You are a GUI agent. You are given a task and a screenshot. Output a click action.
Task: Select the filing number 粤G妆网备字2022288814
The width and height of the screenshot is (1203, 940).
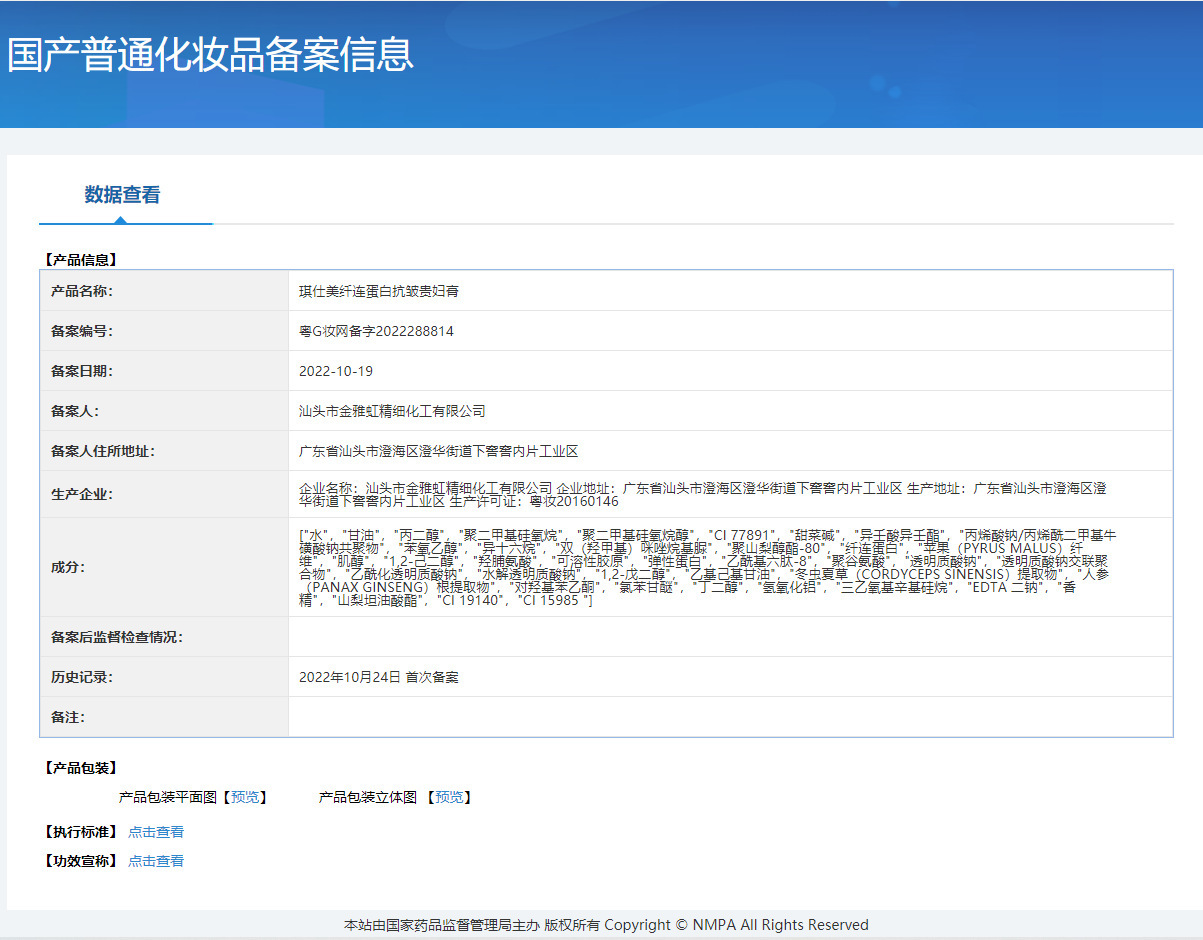(376, 331)
